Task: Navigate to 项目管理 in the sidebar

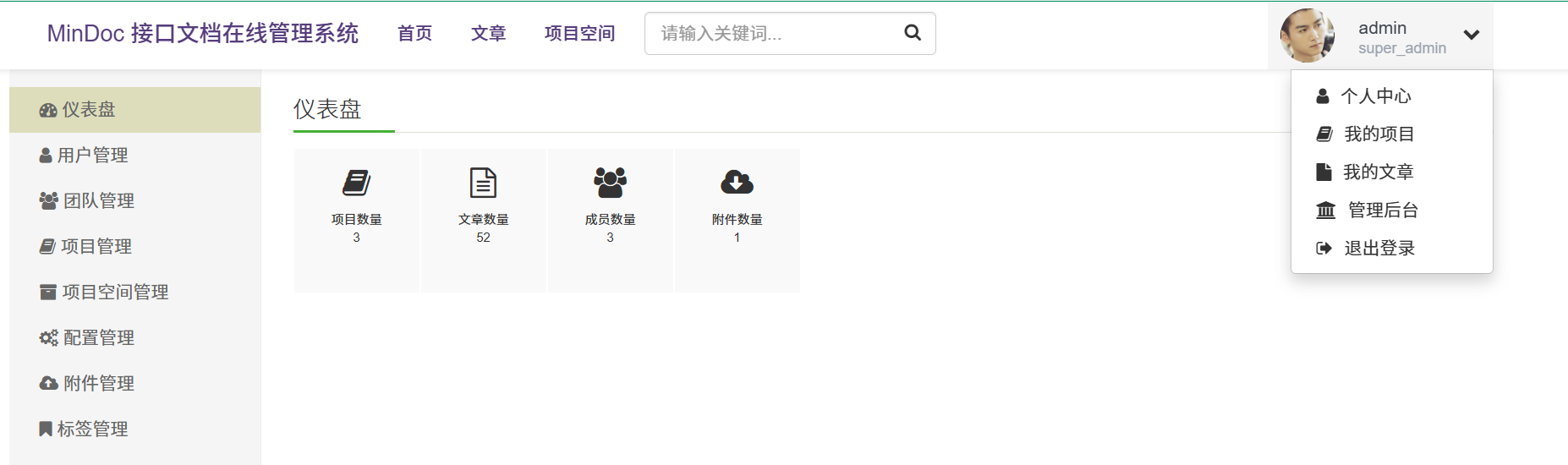Action: pos(96,247)
